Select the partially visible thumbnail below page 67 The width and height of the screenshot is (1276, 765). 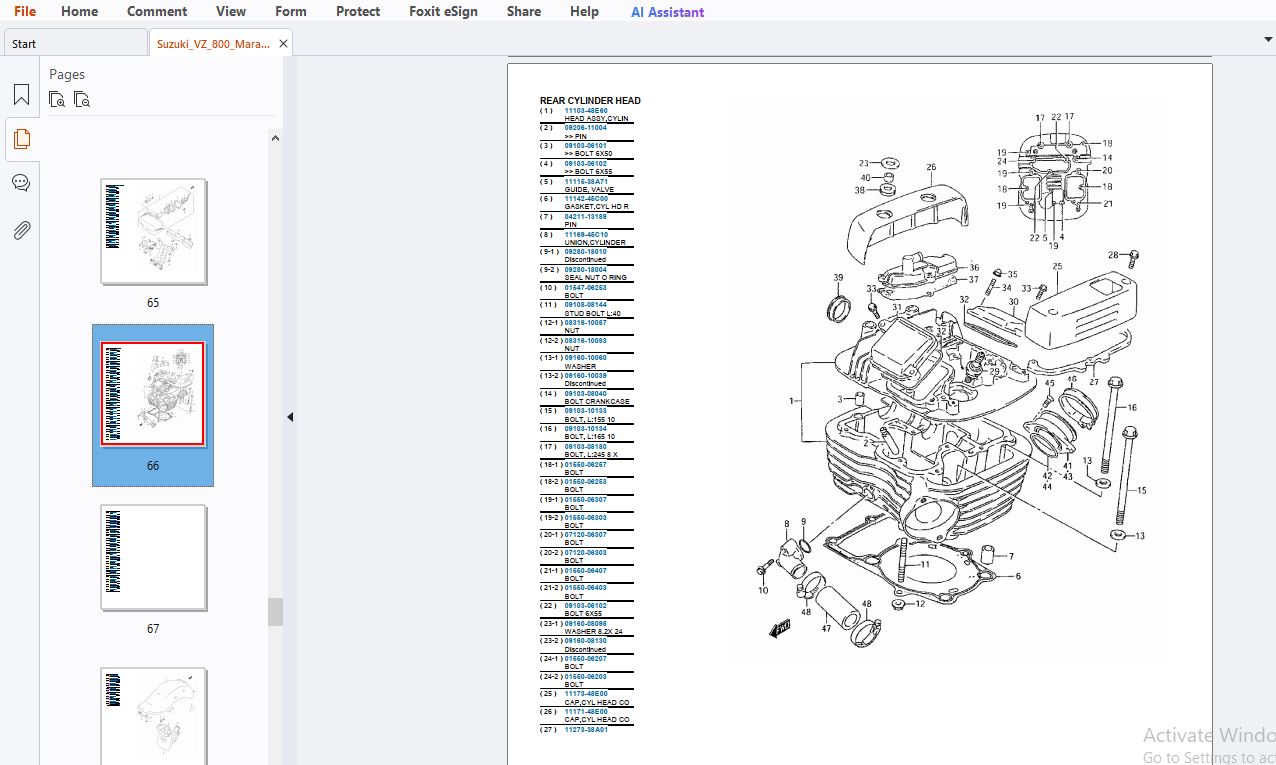[154, 716]
